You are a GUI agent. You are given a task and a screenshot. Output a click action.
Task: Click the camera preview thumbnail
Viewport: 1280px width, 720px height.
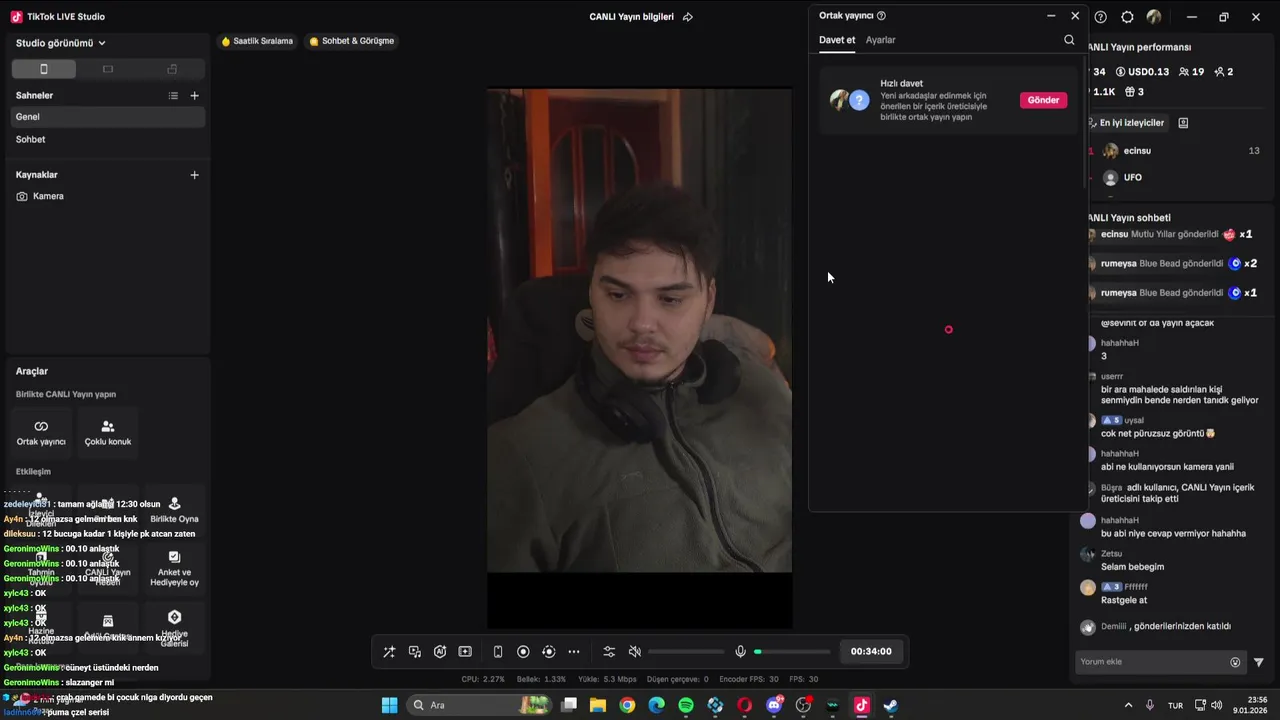(x=639, y=330)
